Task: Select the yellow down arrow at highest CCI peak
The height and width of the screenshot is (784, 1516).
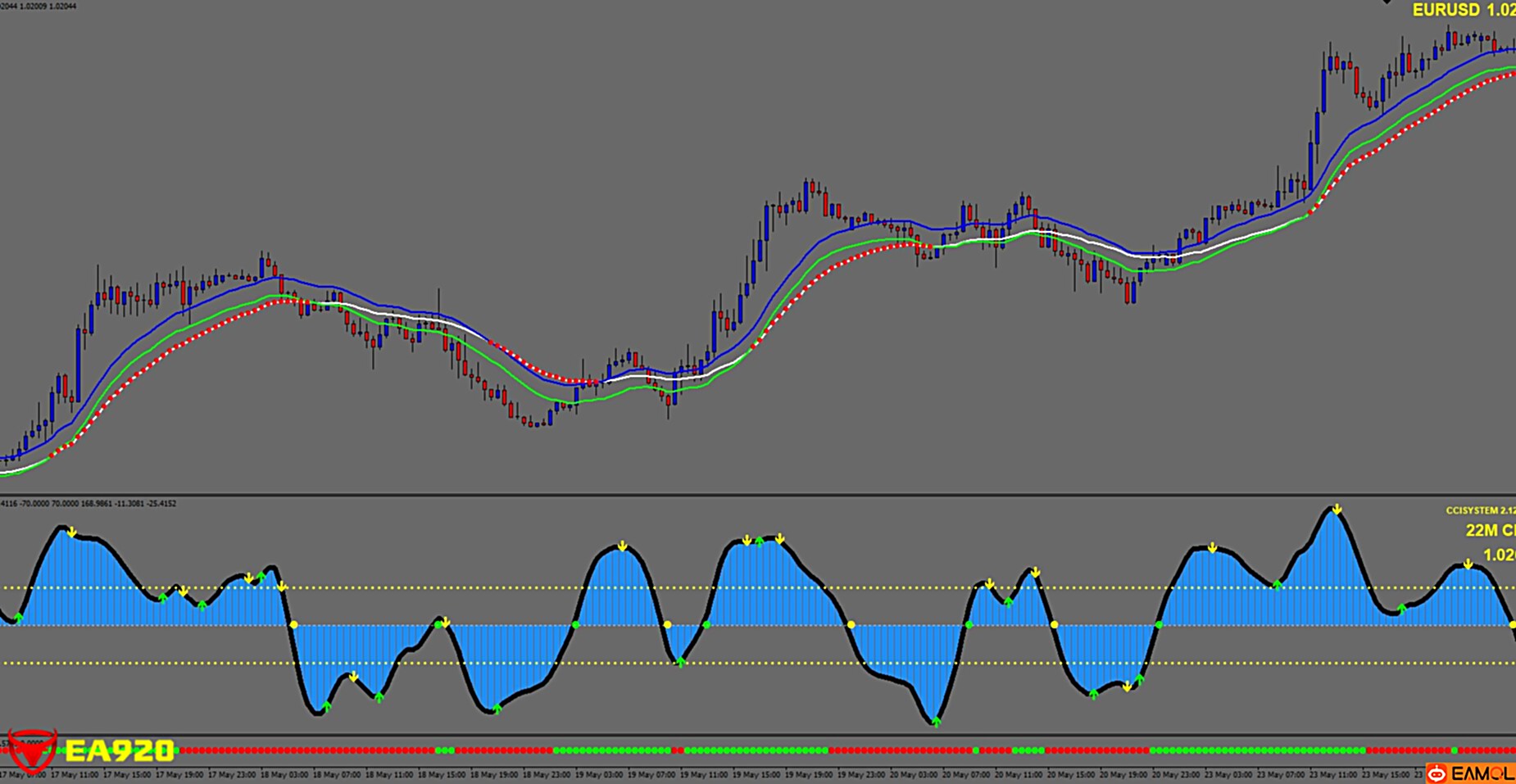Action: click(x=1337, y=510)
